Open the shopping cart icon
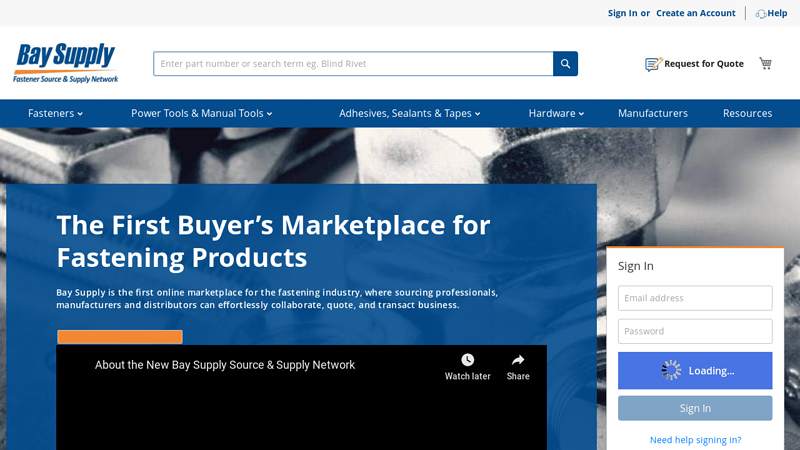This screenshot has height=450, width=800. (765, 63)
